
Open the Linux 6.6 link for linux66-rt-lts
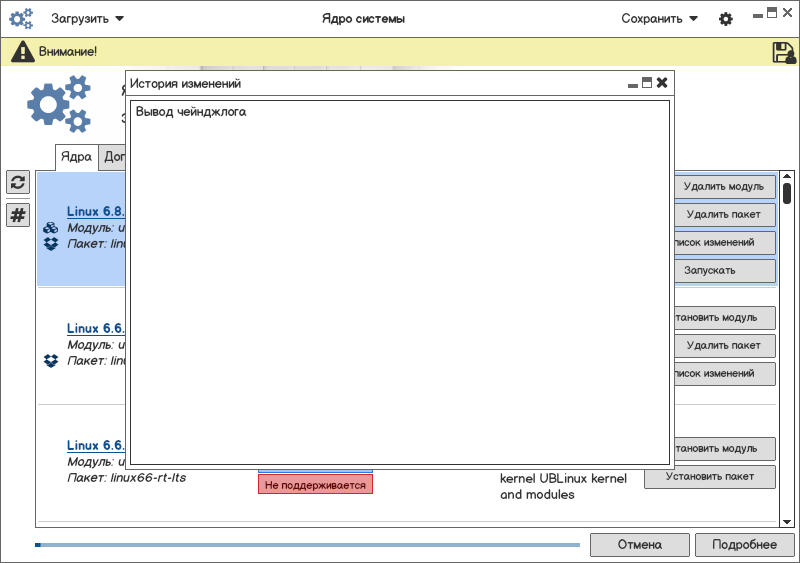pyautogui.click(x=96, y=445)
